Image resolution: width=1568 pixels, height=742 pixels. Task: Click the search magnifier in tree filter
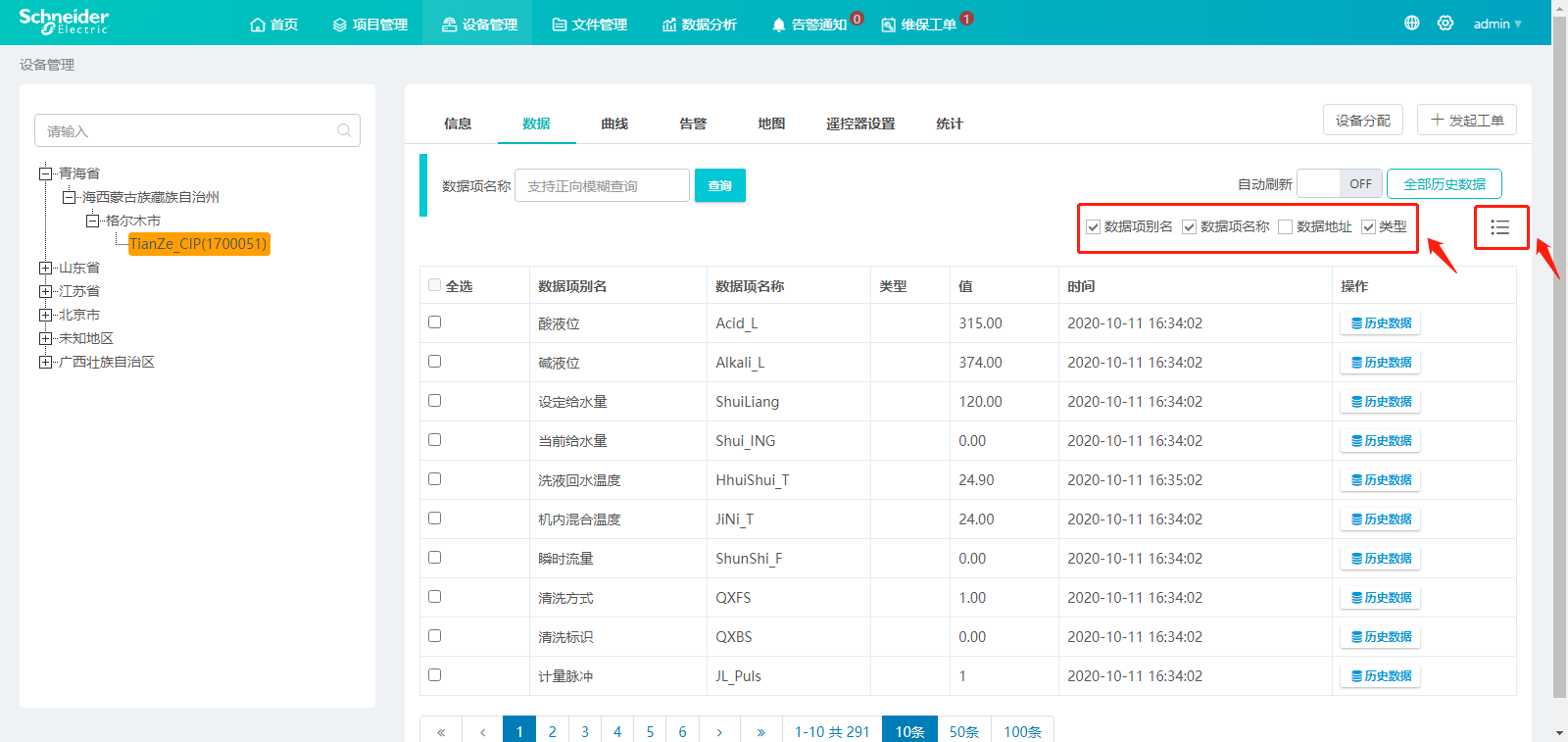[x=344, y=130]
